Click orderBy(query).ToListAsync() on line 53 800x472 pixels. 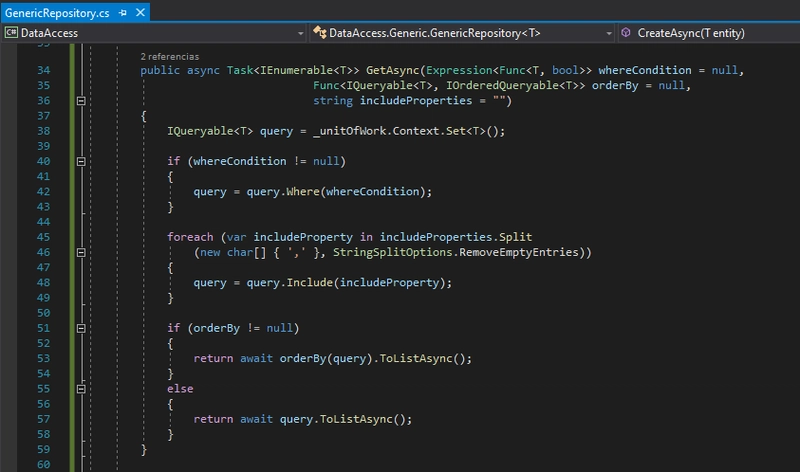click(372, 359)
